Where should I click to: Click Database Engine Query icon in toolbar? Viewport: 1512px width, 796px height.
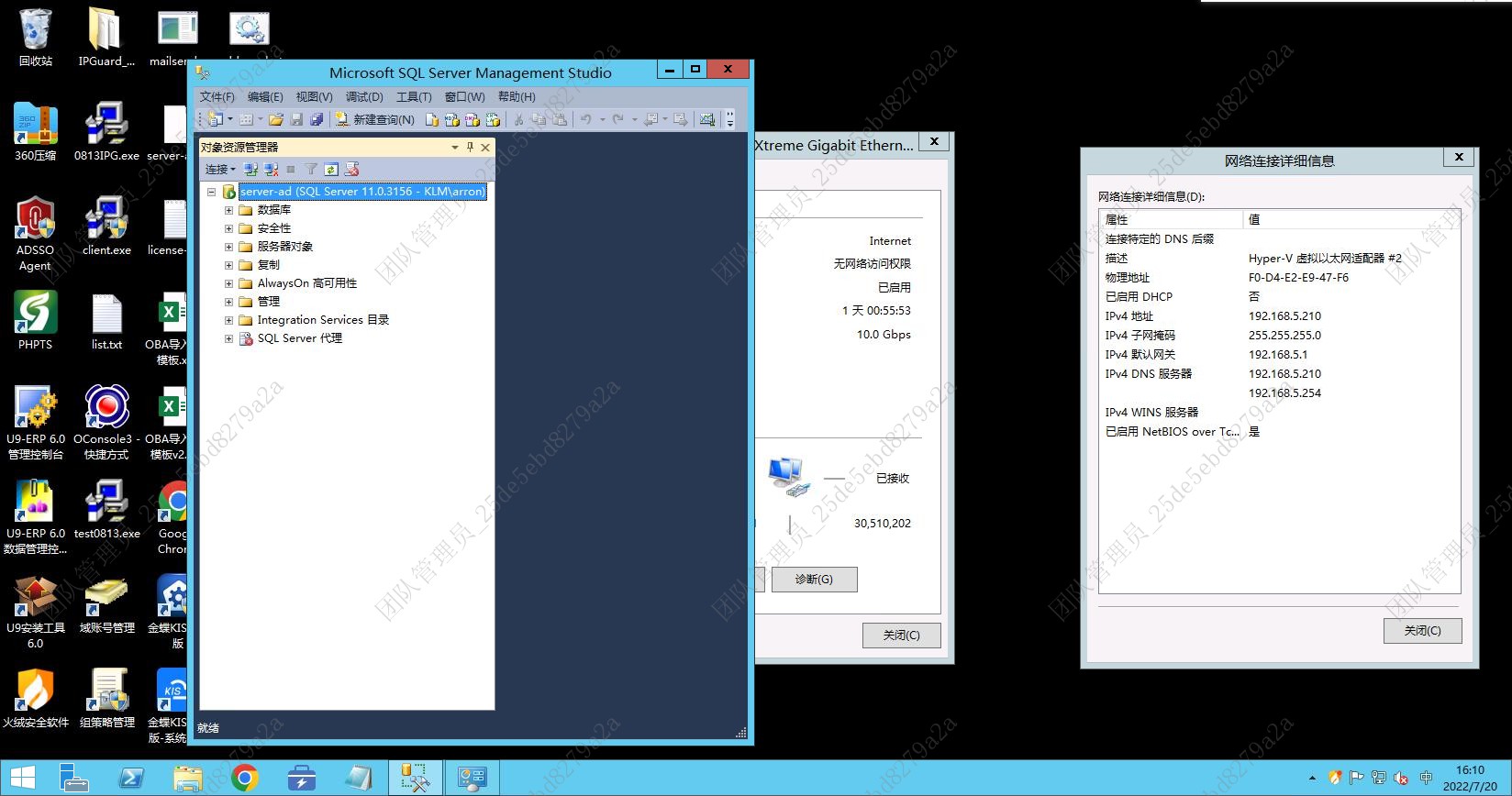[x=432, y=119]
